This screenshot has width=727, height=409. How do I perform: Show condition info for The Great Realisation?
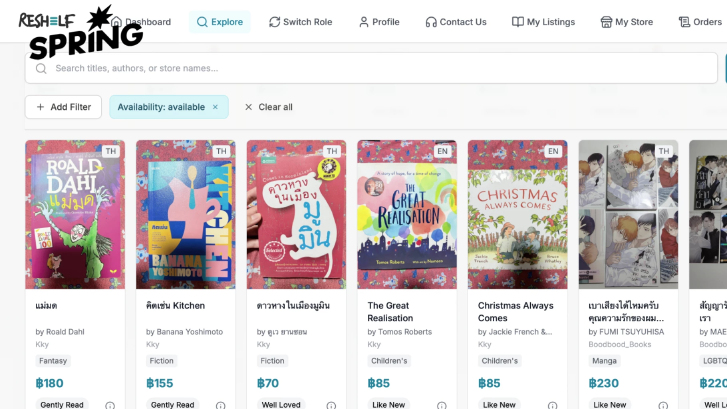tap(441, 405)
